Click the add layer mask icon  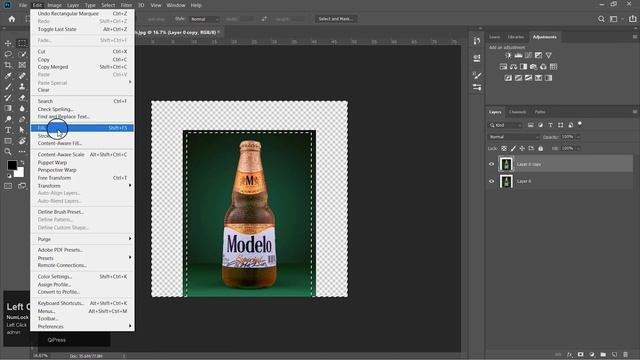tap(580, 355)
